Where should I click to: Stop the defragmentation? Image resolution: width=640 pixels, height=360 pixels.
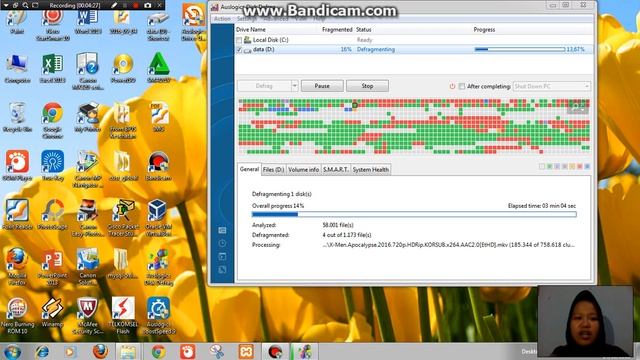click(x=367, y=86)
